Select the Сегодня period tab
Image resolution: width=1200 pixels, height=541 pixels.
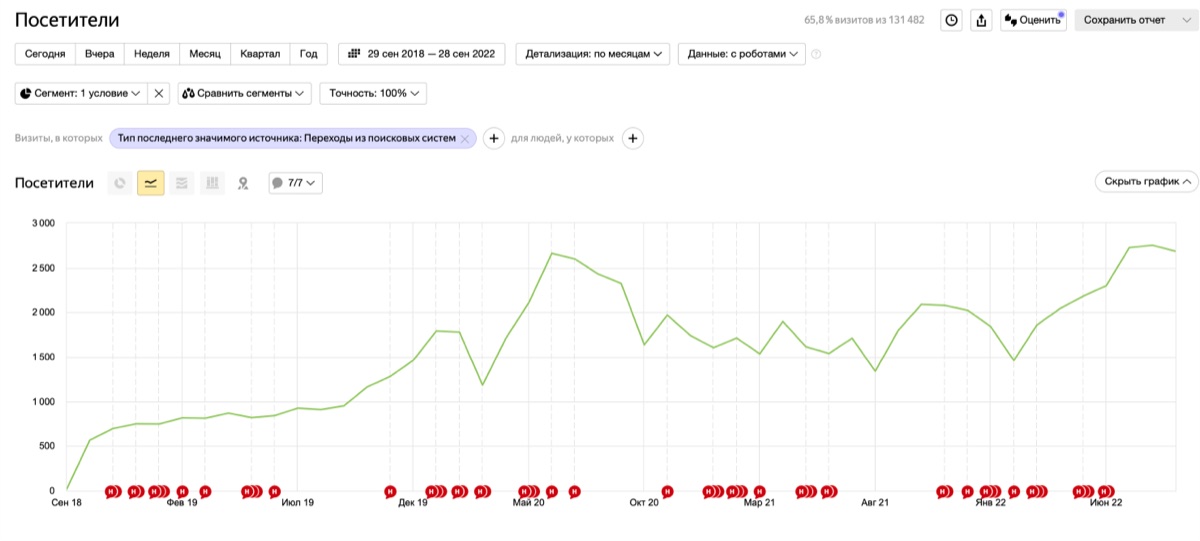(x=46, y=54)
